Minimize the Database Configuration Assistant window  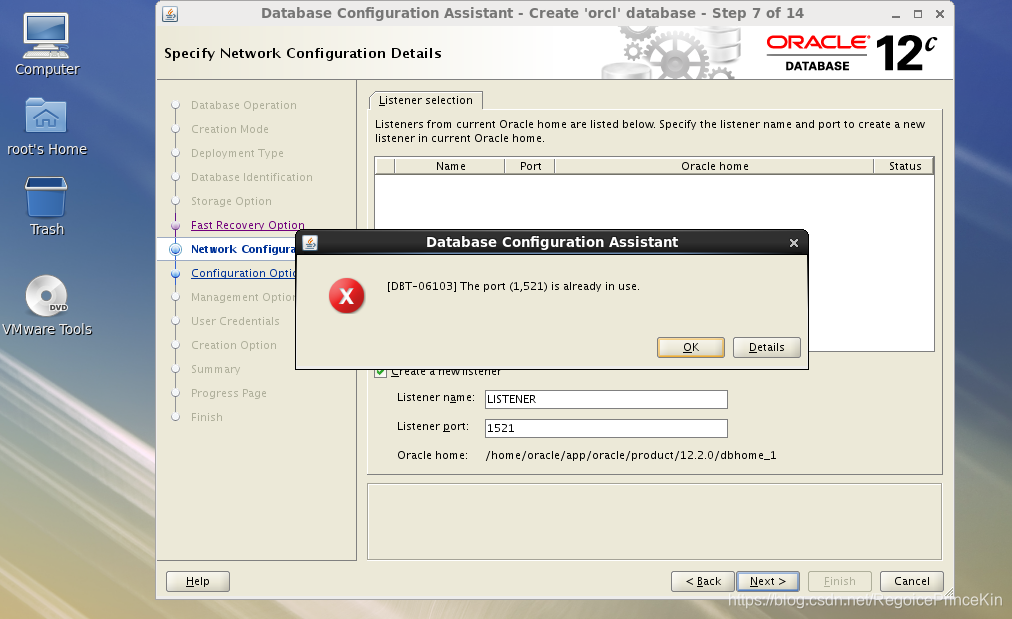(x=896, y=14)
